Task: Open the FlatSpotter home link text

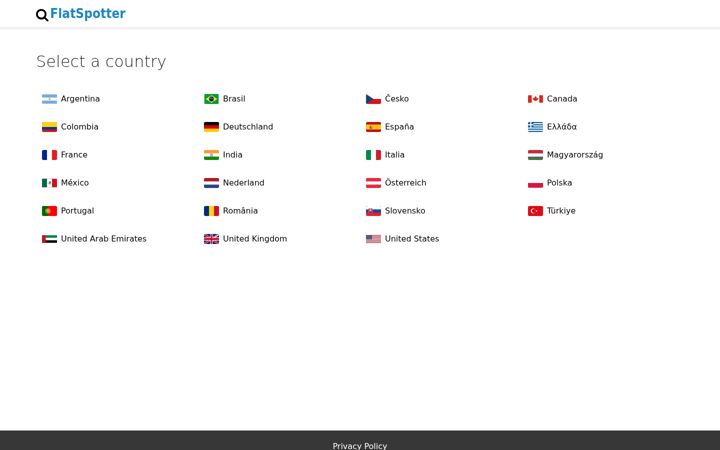Action: pos(88,14)
